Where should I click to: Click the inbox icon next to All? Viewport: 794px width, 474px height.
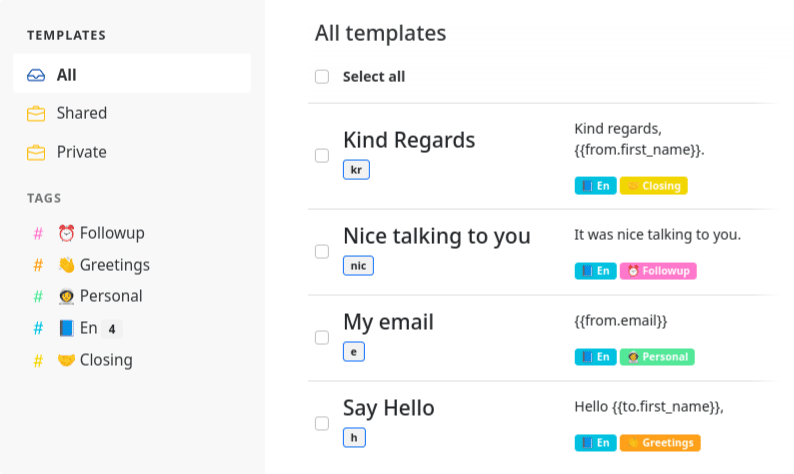coord(36,75)
